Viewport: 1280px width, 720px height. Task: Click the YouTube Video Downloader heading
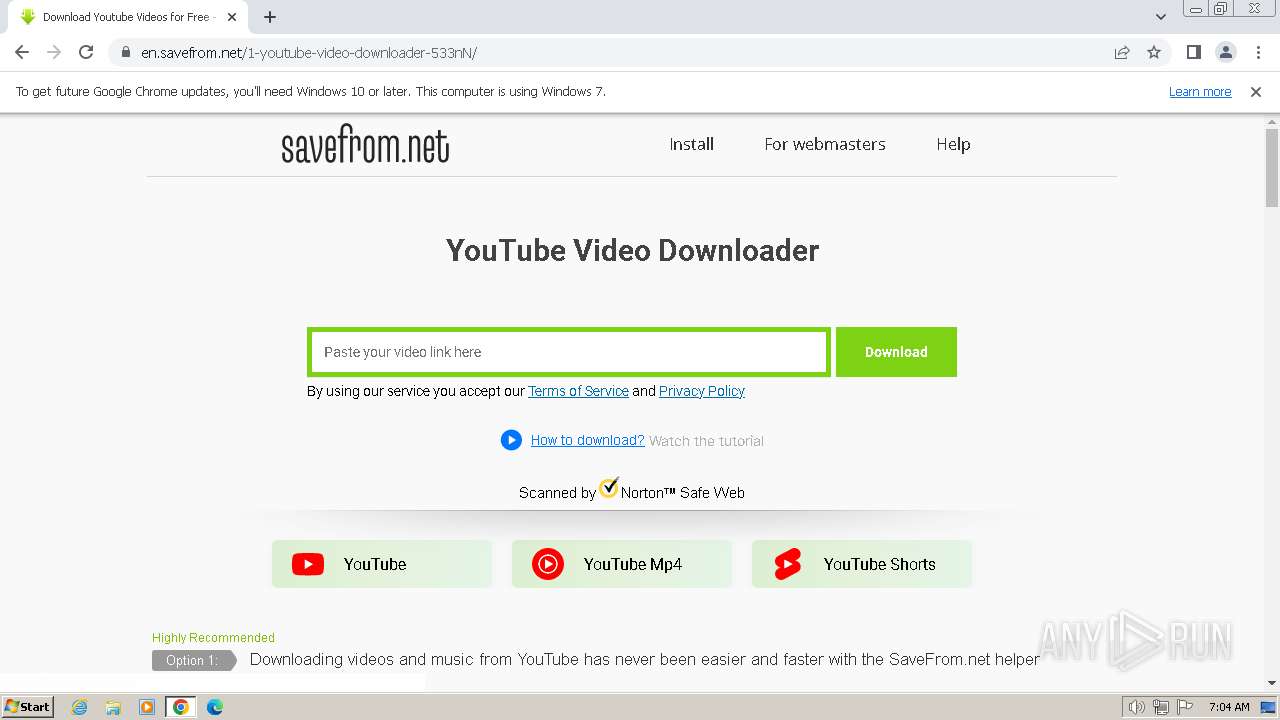[632, 250]
